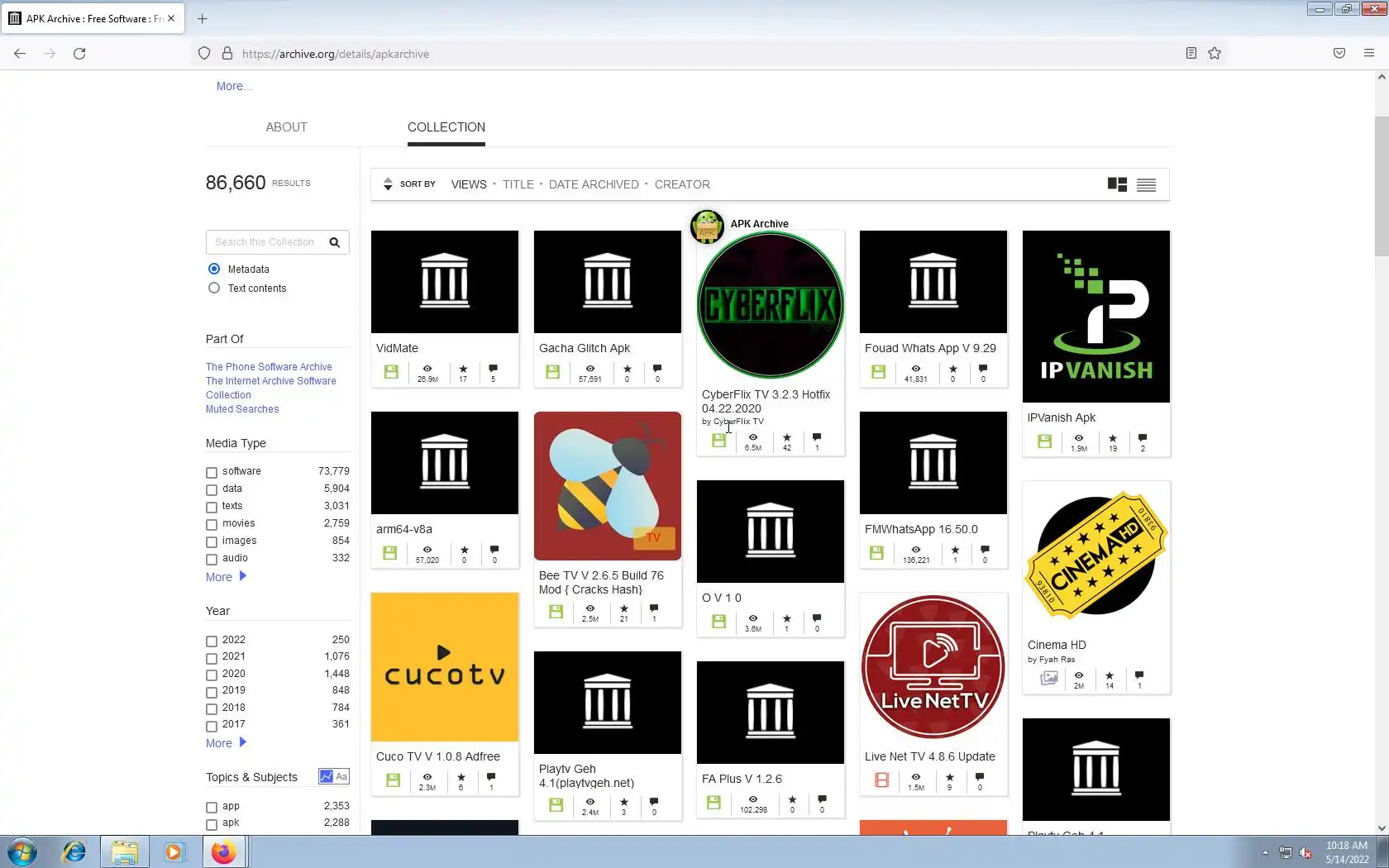
Task: Select the Text contents search option
Action: [214, 288]
